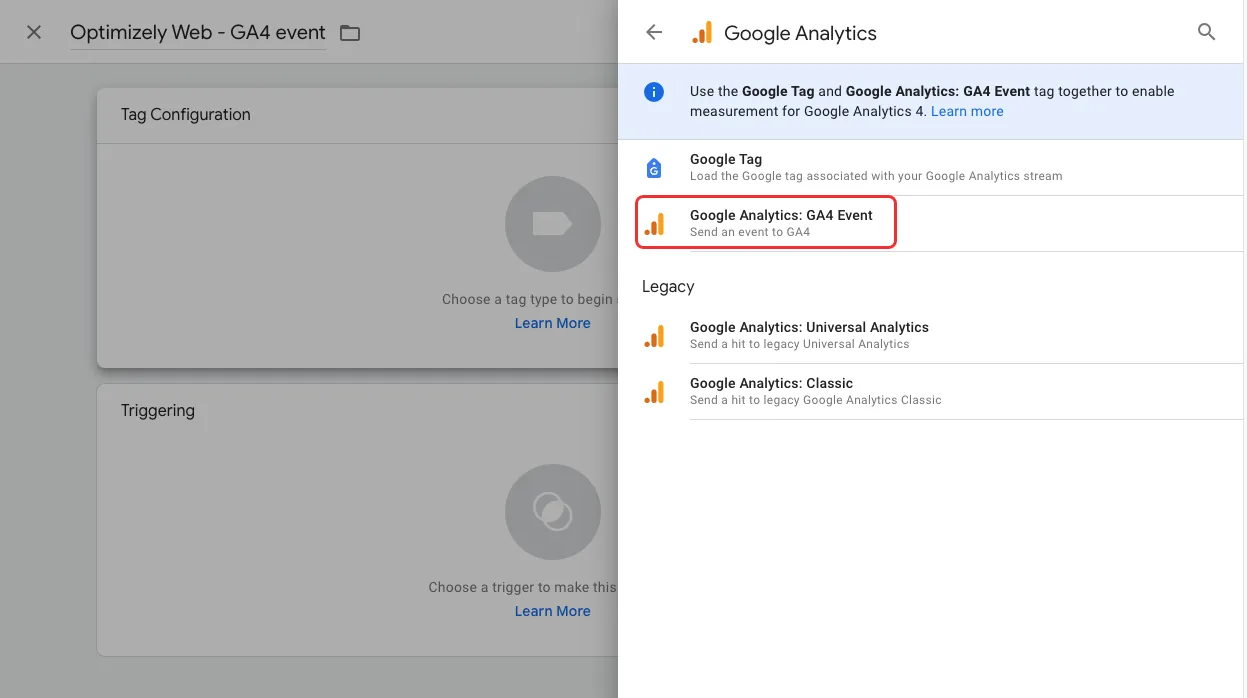Open search with the magnifier icon
This screenshot has height=698, width=1247.
pos(1207,32)
